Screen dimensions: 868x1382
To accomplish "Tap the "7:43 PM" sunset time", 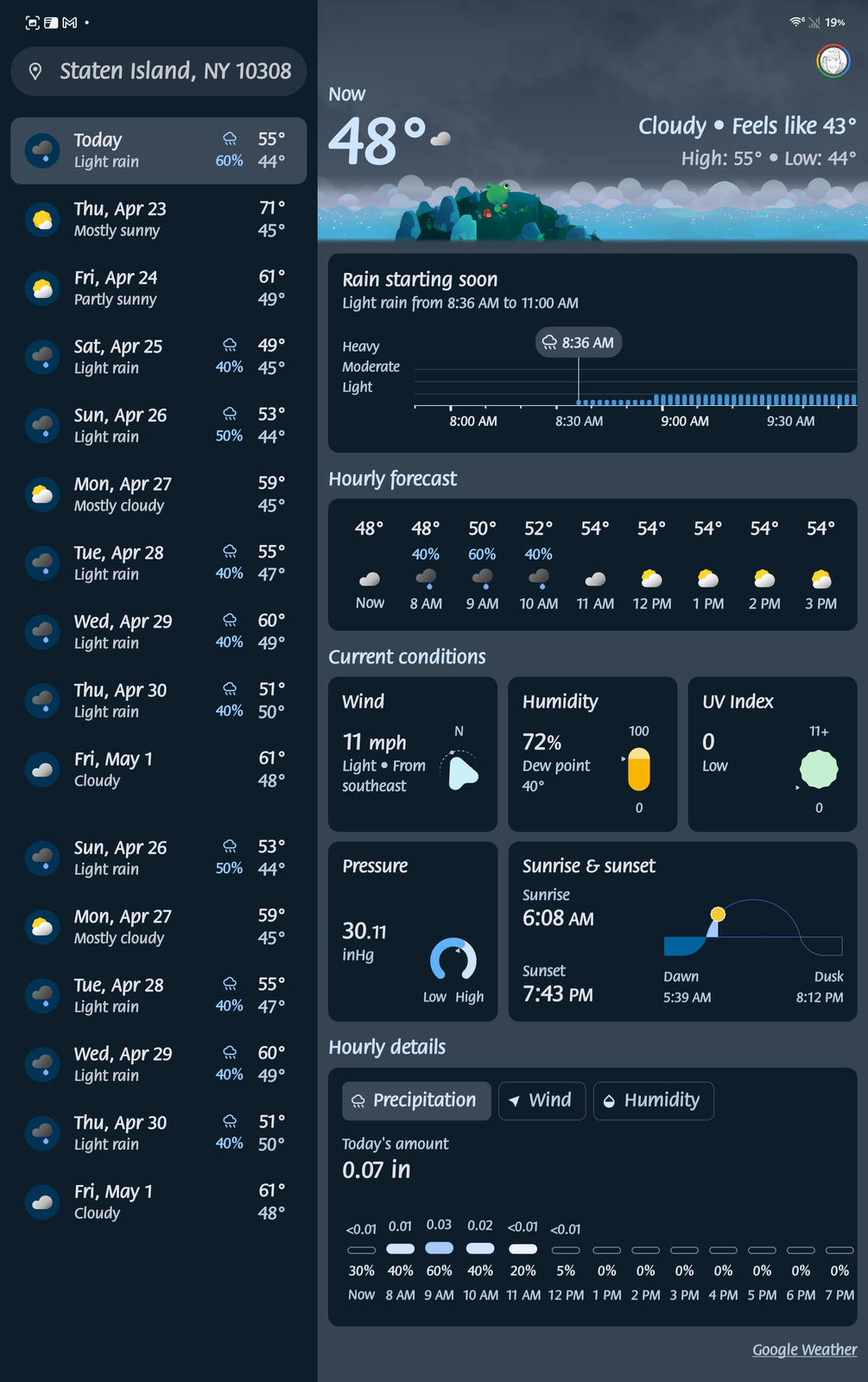I will click(558, 994).
